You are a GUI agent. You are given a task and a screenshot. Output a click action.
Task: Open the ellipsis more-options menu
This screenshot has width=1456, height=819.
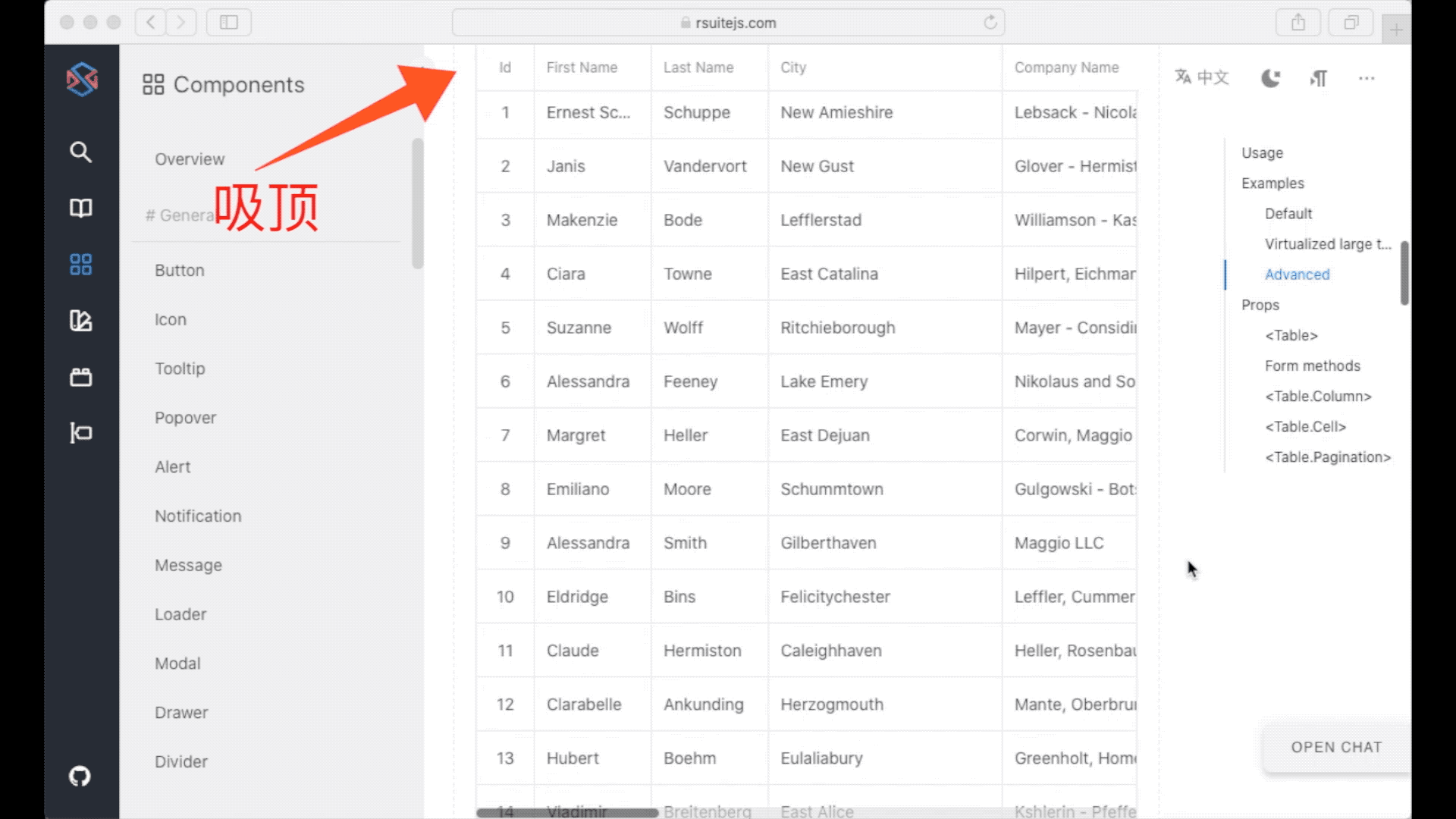(x=1367, y=77)
